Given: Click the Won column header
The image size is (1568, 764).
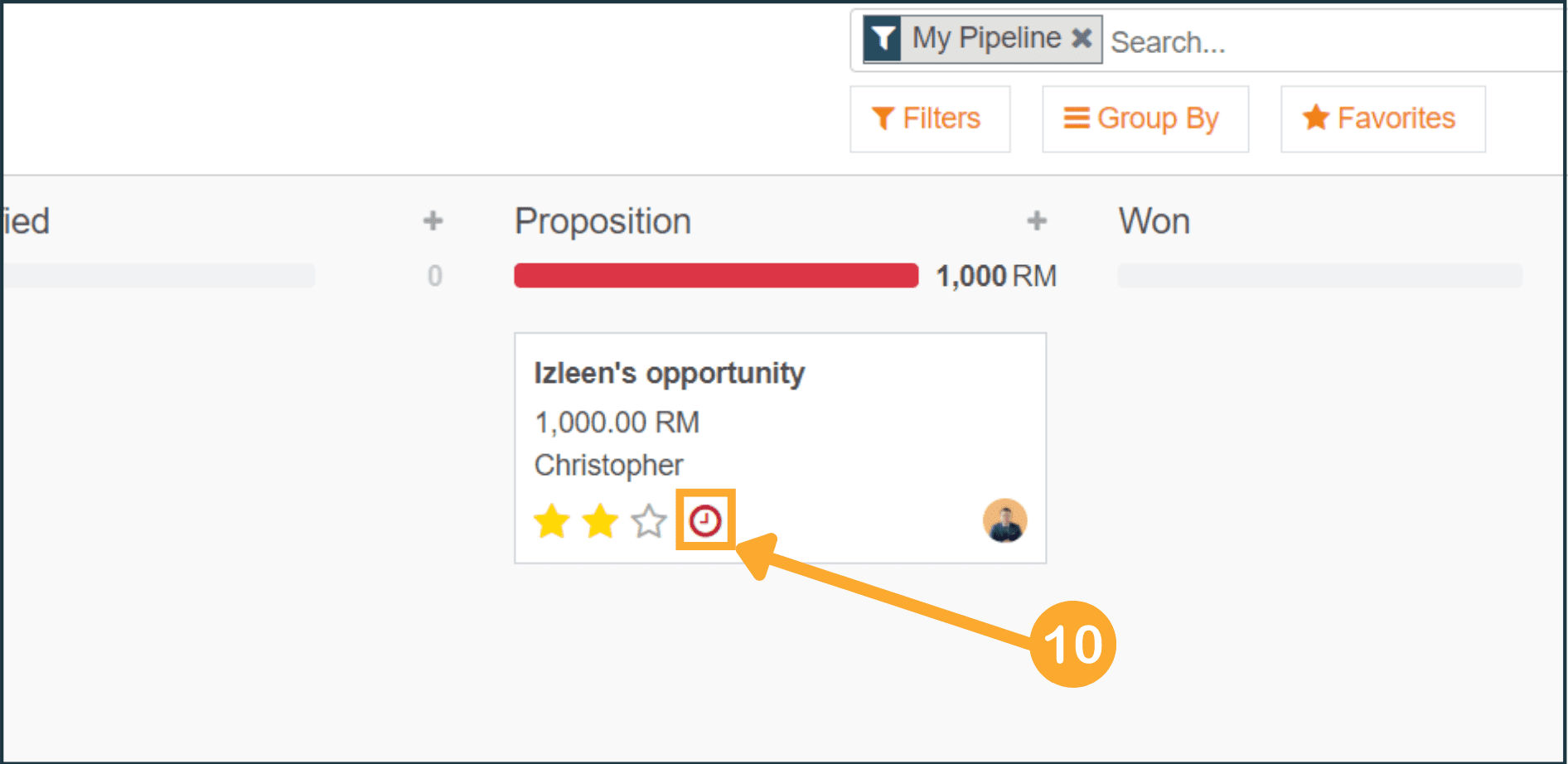Looking at the screenshot, I should 1154,221.
